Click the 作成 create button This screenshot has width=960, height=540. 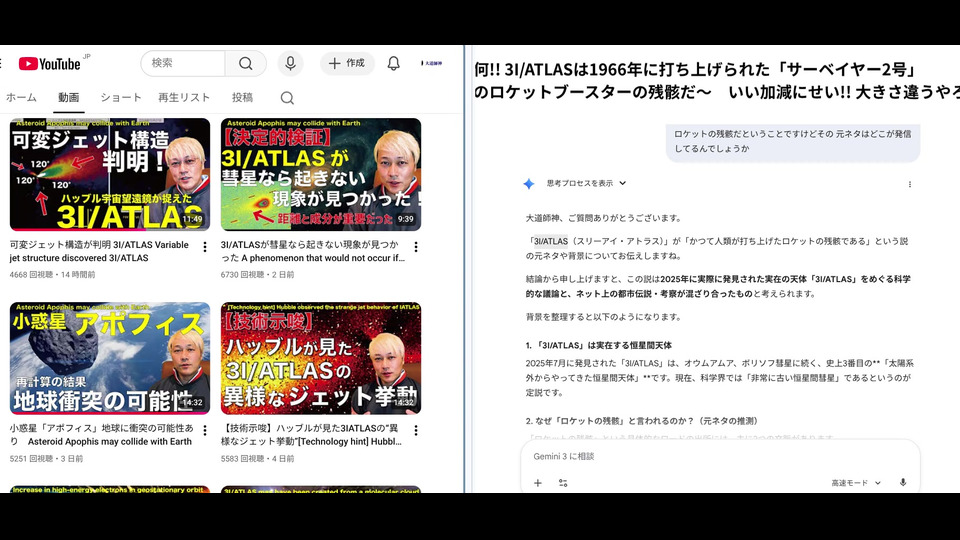pyautogui.click(x=347, y=63)
